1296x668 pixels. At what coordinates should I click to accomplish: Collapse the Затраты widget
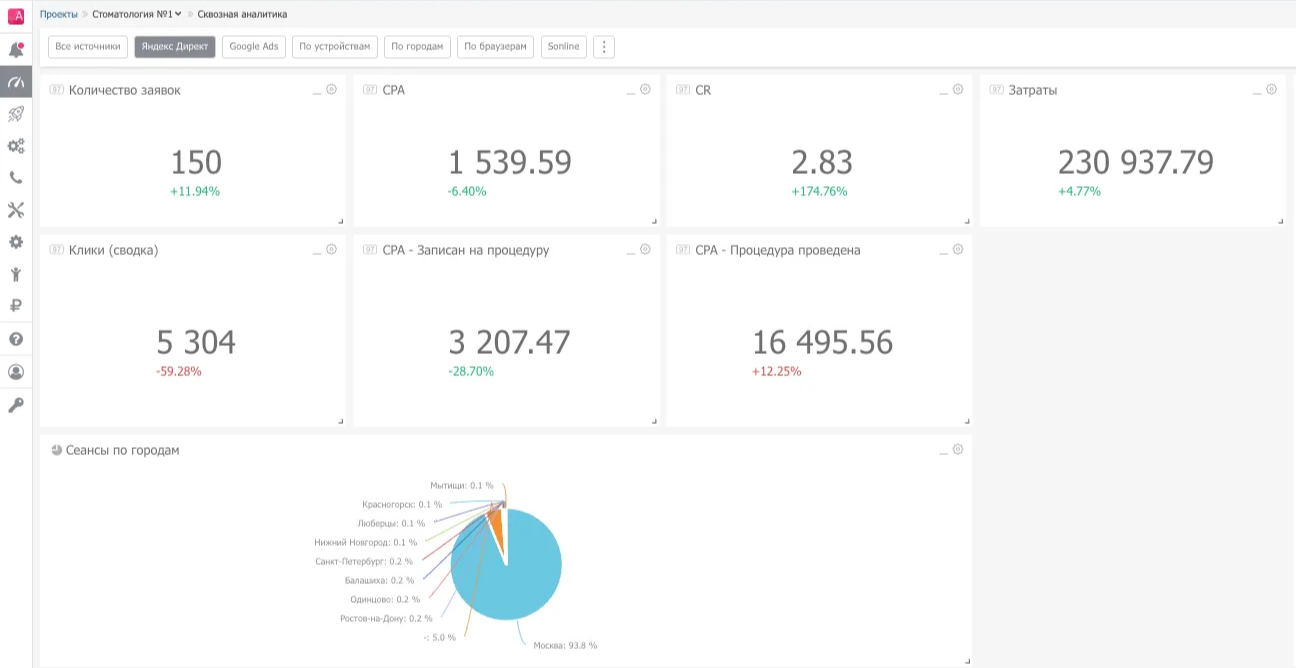pyautogui.click(x=1257, y=90)
